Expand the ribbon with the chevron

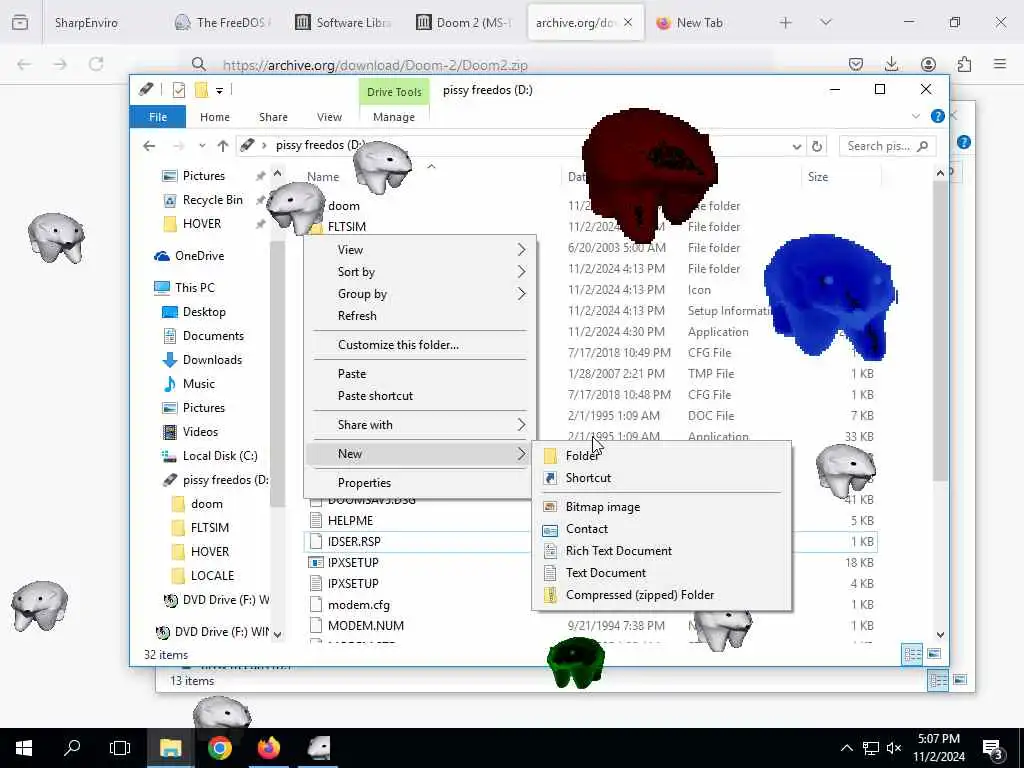pos(916,116)
